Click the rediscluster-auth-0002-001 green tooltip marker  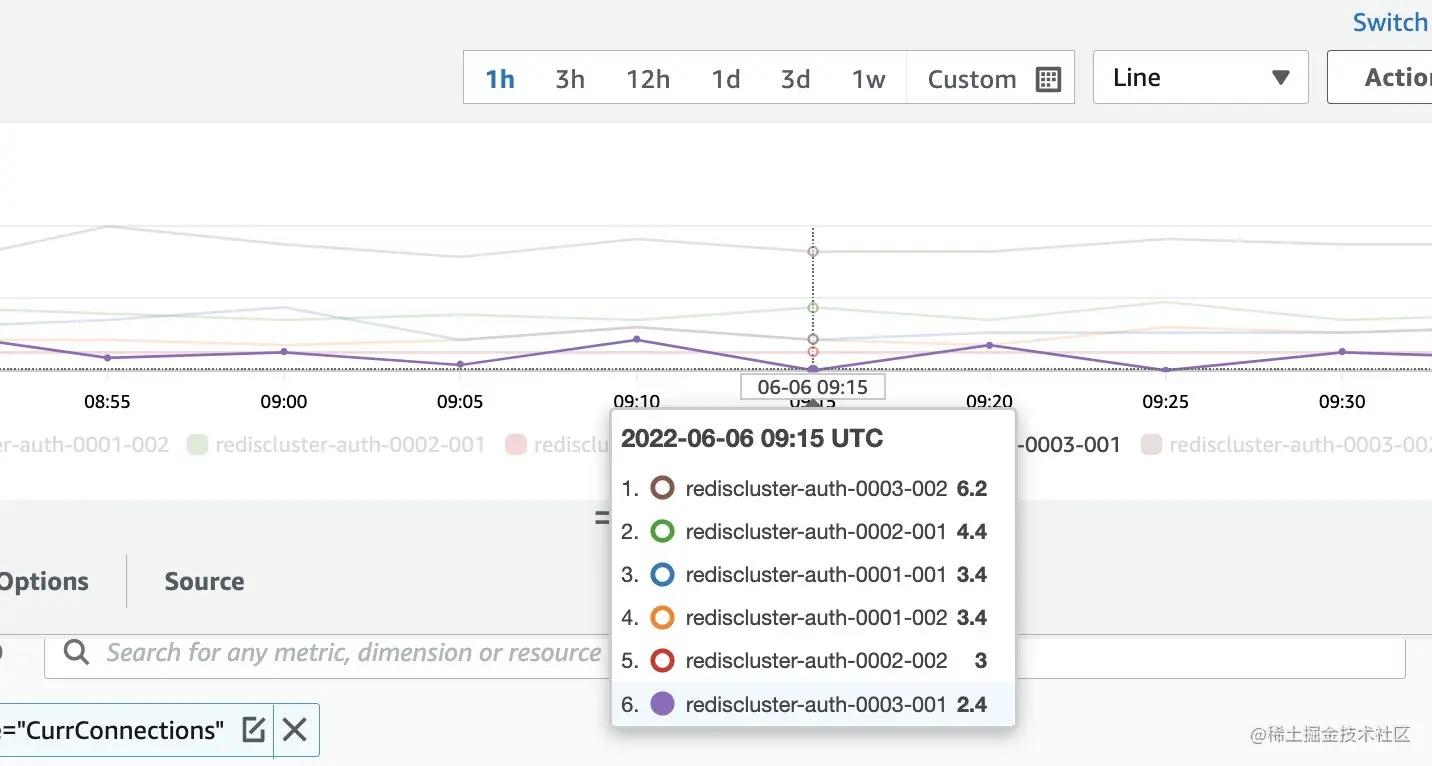tap(662, 531)
